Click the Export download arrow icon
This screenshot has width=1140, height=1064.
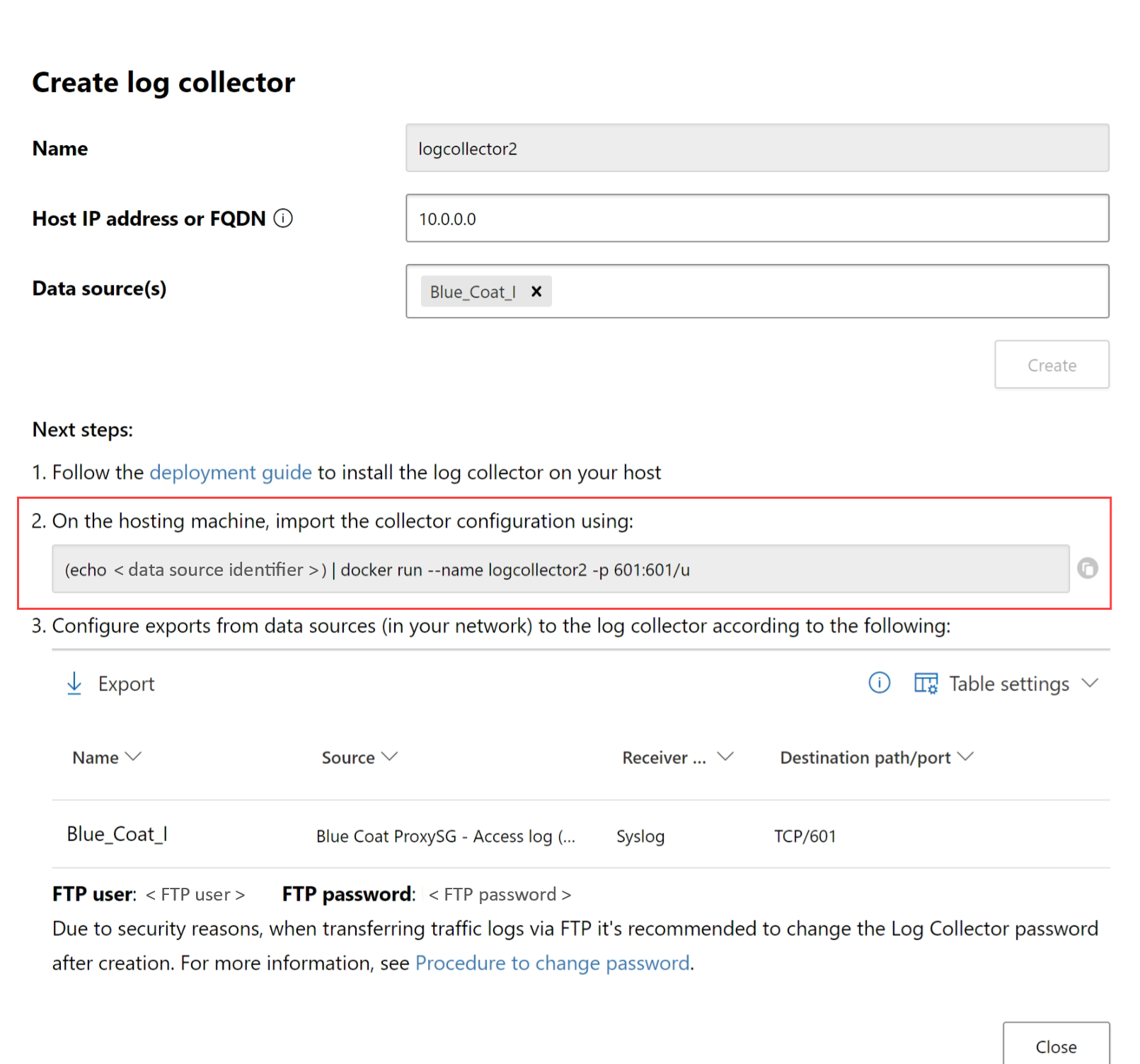coord(74,683)
